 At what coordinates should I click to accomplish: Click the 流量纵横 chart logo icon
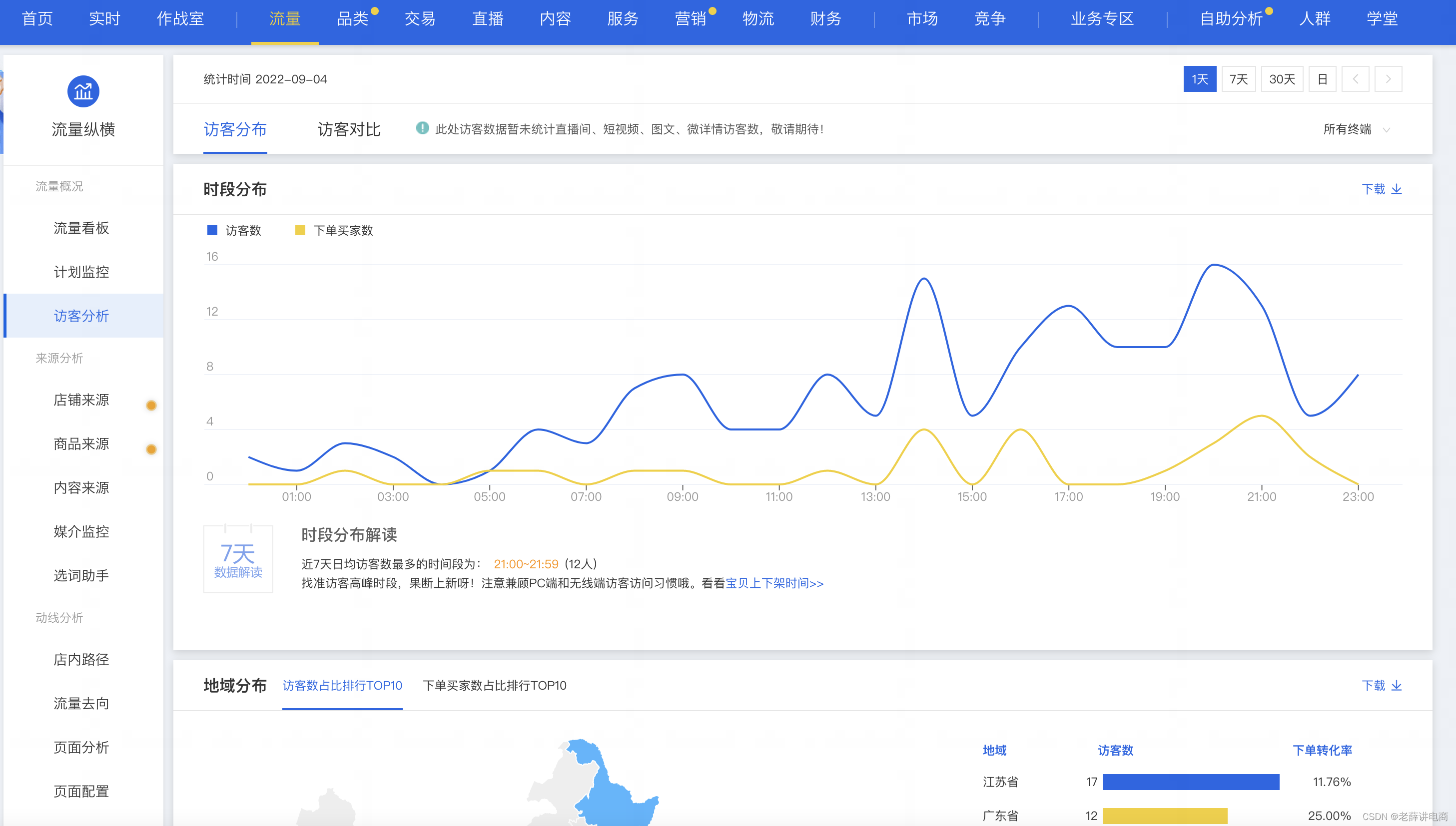83,91
